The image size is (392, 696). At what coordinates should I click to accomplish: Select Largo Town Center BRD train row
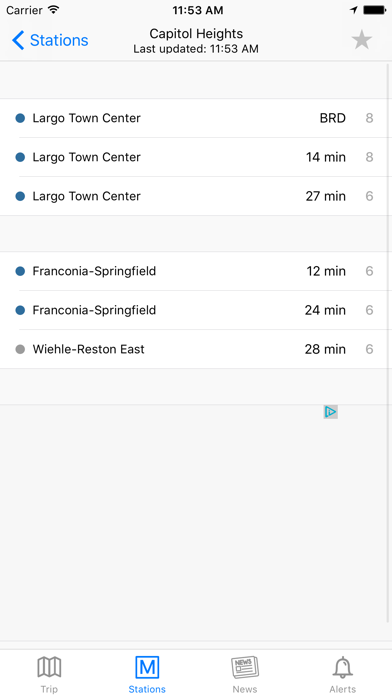click(x=196, y=118)
